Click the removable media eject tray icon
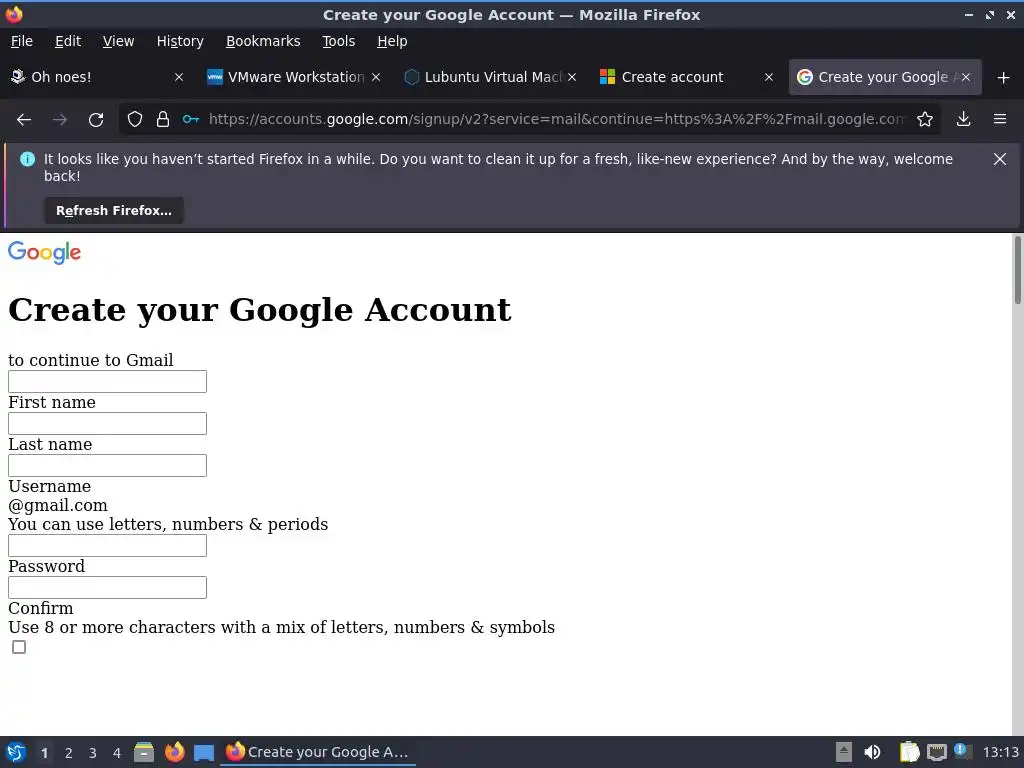Viewport: 1024px width, 768px height. pos(844,752)
